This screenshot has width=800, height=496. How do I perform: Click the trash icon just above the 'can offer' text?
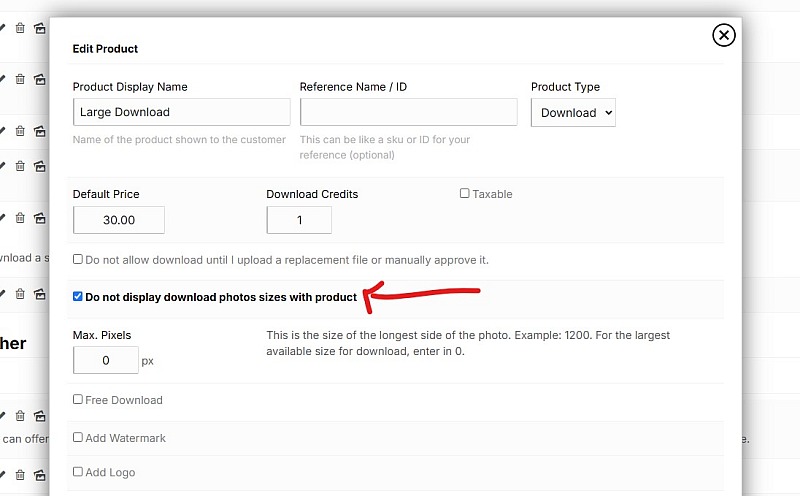pos(20,415)
